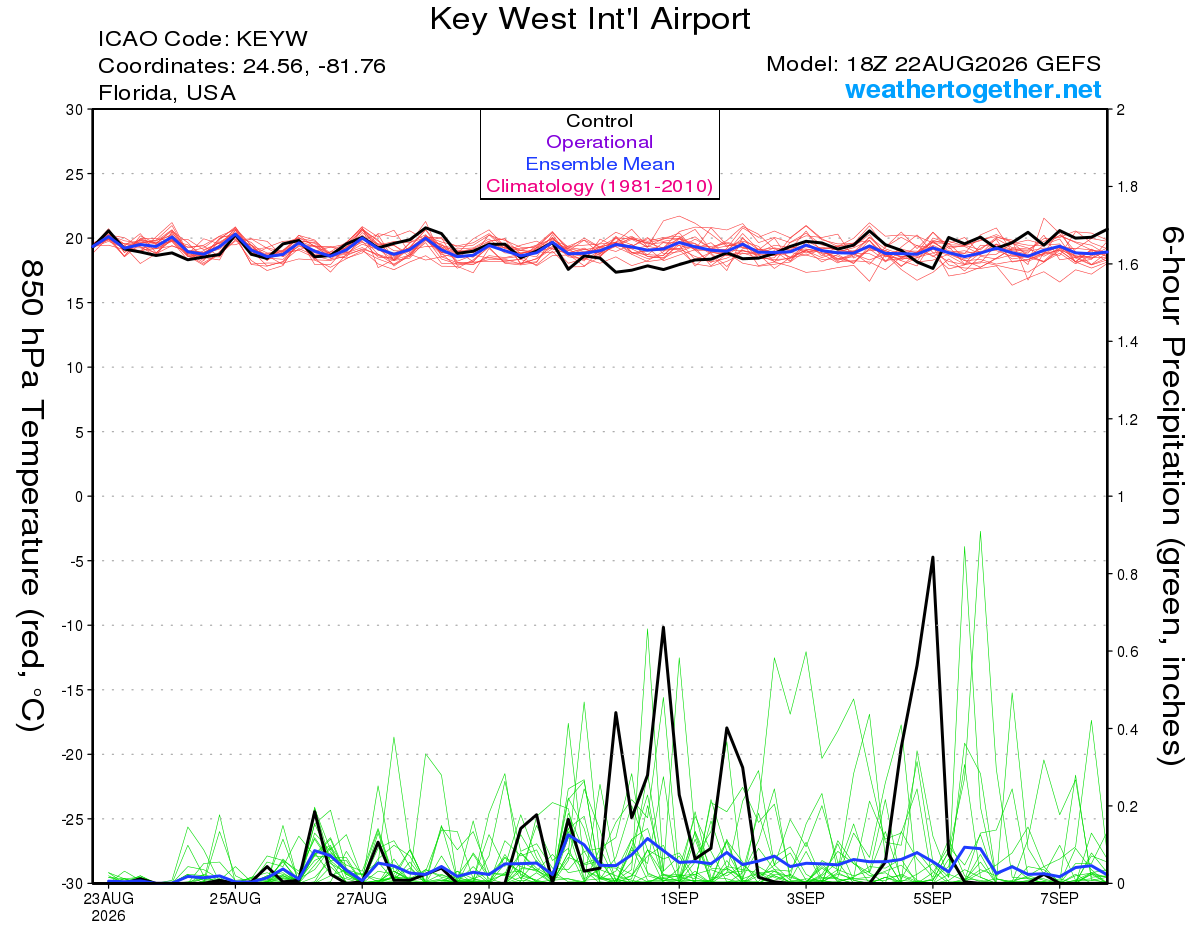Click the 23AUG date label on x-axis
Viewport: 1200px width, 927px height.
coord(108,898)
